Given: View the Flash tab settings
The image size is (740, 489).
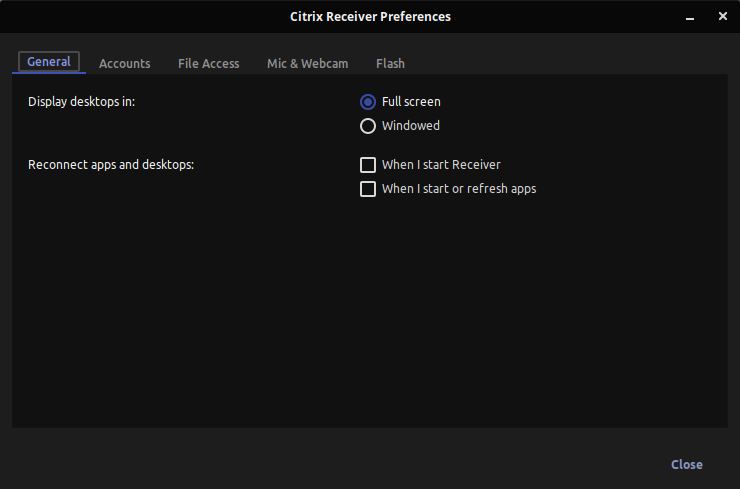Looking at the screenshot, I should coord(390,63).
